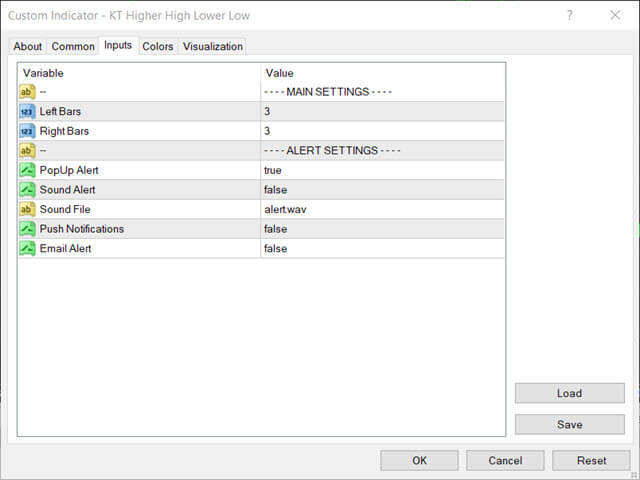
Task: Select the Right Bars value 3
Action: coord(267,131)
